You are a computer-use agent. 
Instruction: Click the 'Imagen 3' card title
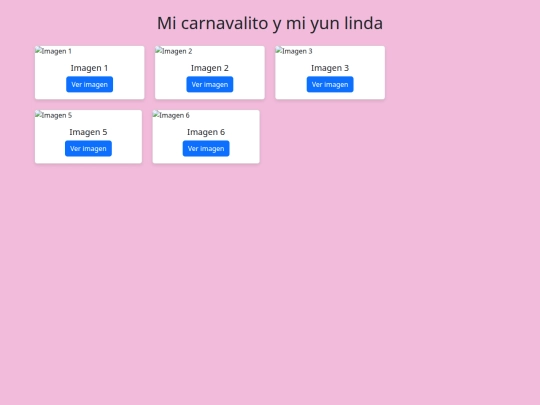(x=330, y=68)
